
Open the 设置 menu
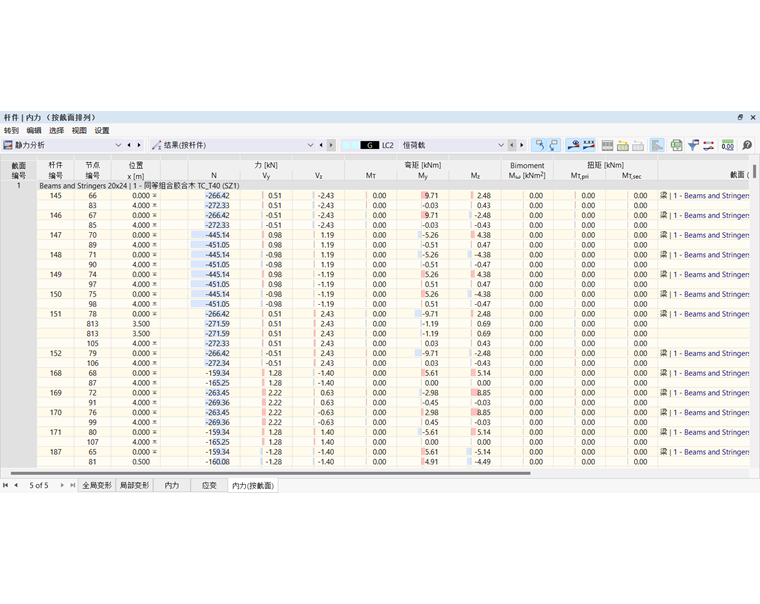[102, 130]
